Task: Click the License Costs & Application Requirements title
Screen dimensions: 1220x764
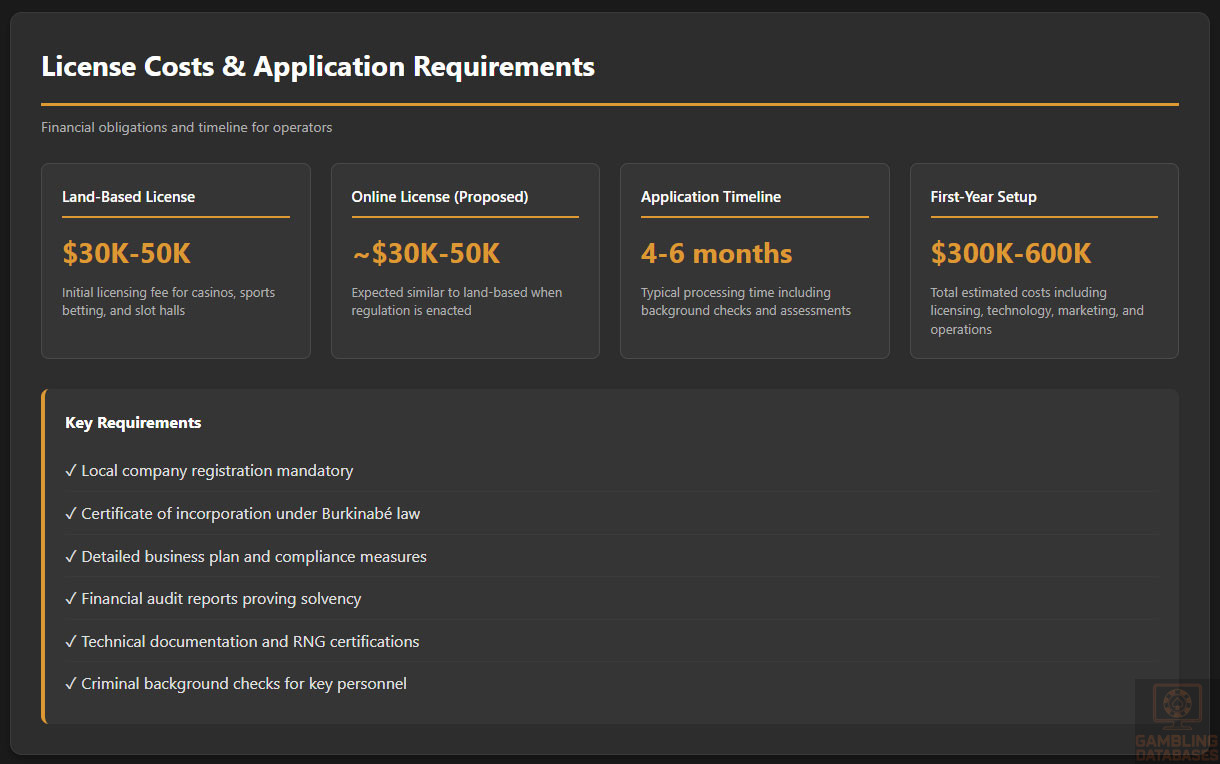Action: 318,67
